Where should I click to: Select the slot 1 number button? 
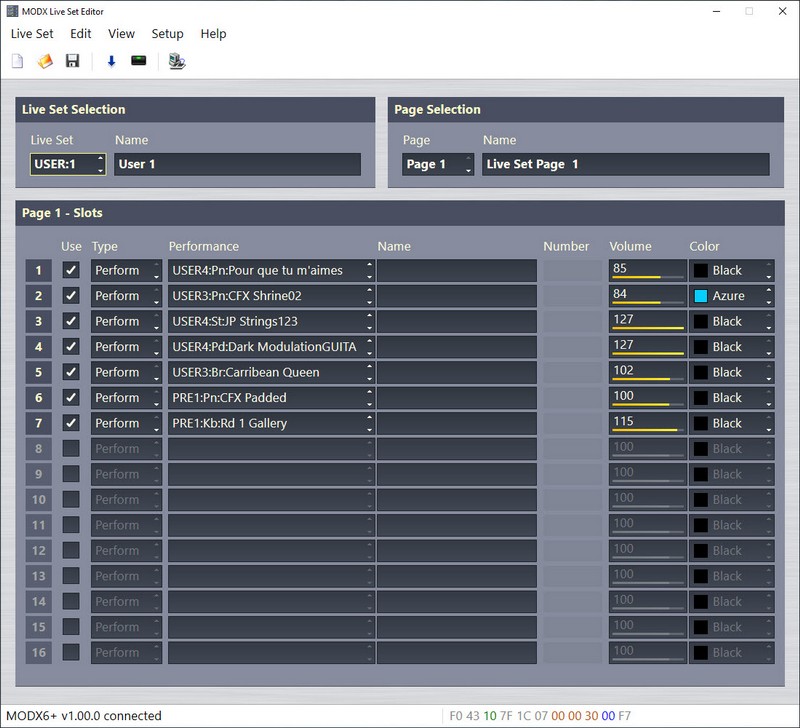[39, 270]
